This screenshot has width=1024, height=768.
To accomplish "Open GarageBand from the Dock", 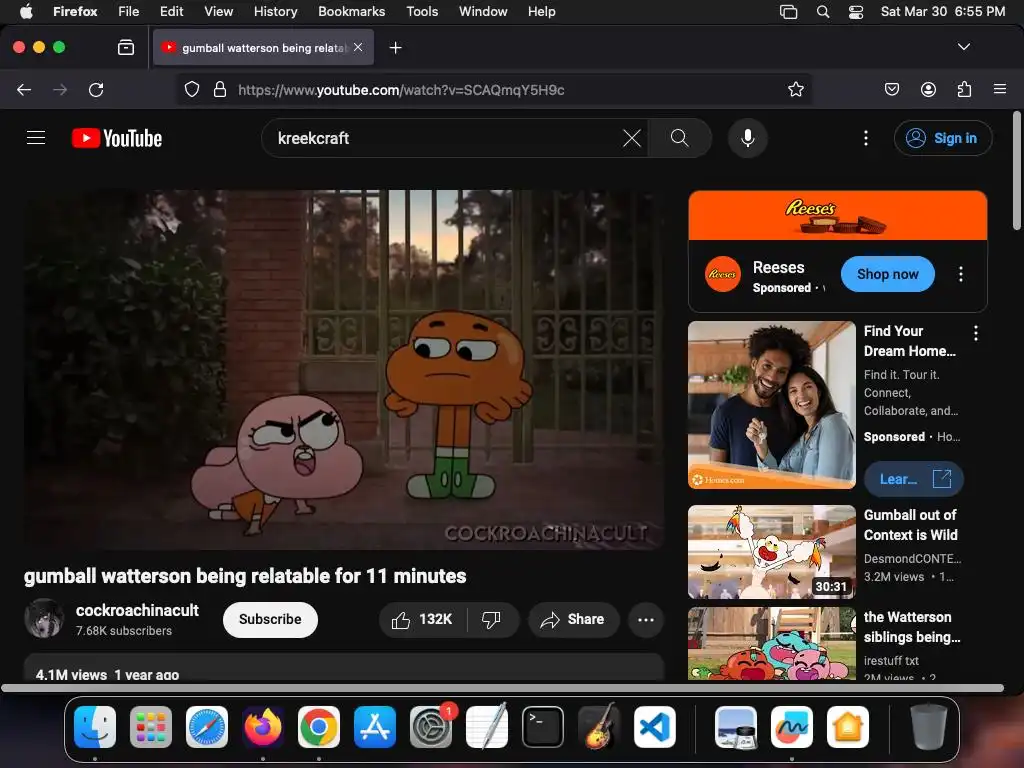I will tap(599, 727).
